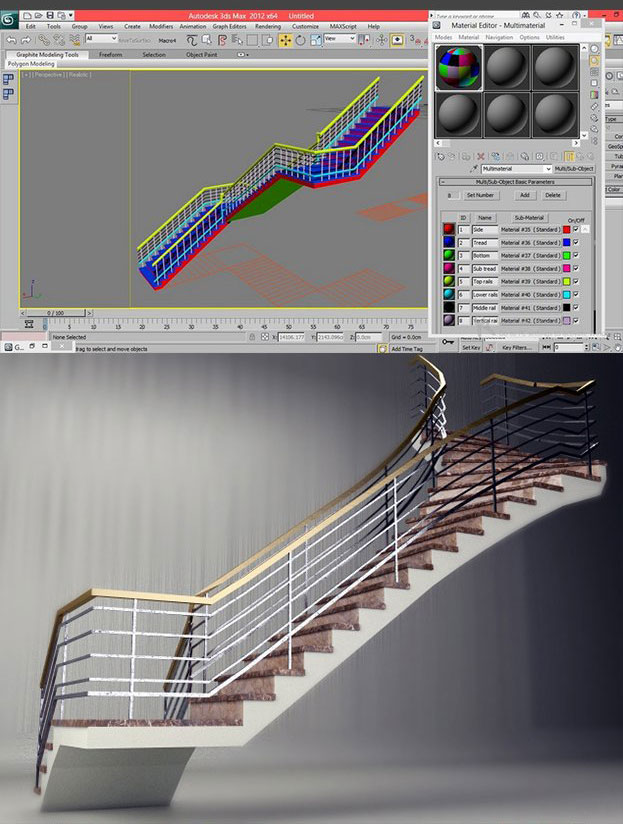Click the cyan Lower rails color swatch
This screenshot has height=824, width=623.
point(566,295)
